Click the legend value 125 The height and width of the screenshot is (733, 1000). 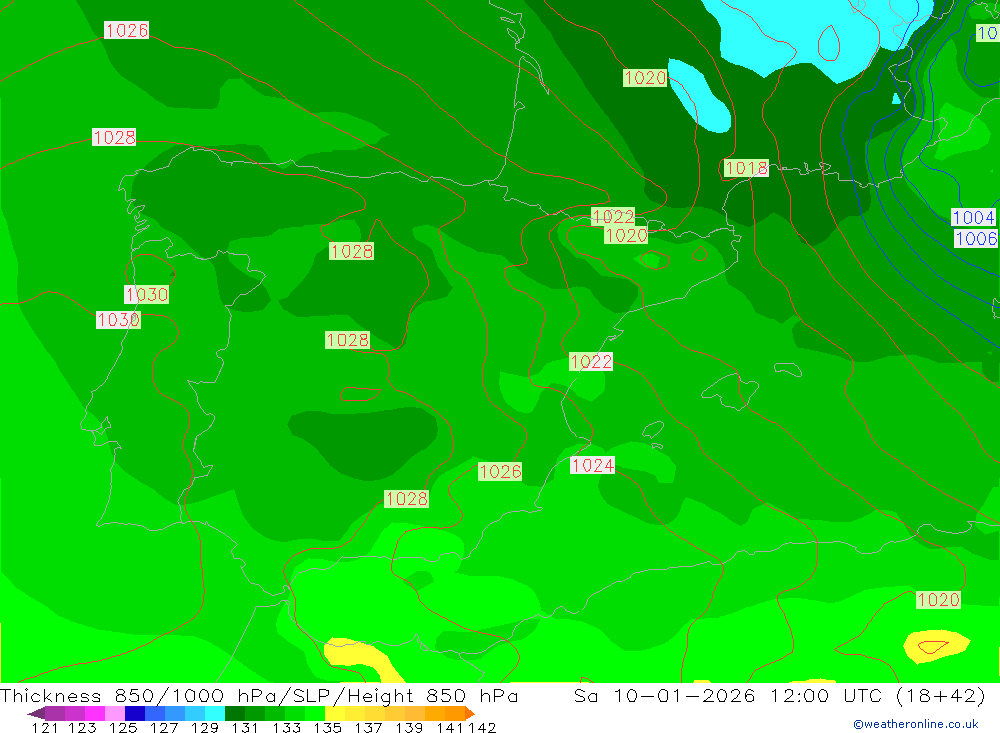click(123, 727)
